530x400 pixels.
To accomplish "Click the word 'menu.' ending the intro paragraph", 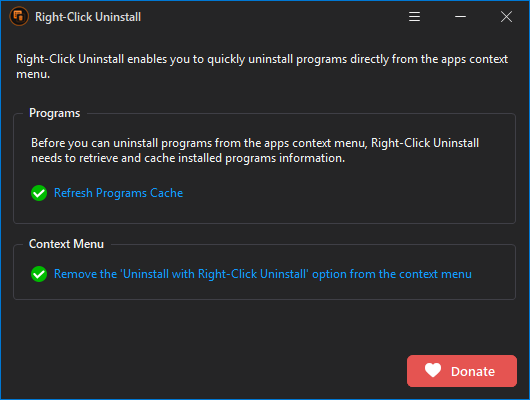I will pyautogui.click(x=33, y=74).
